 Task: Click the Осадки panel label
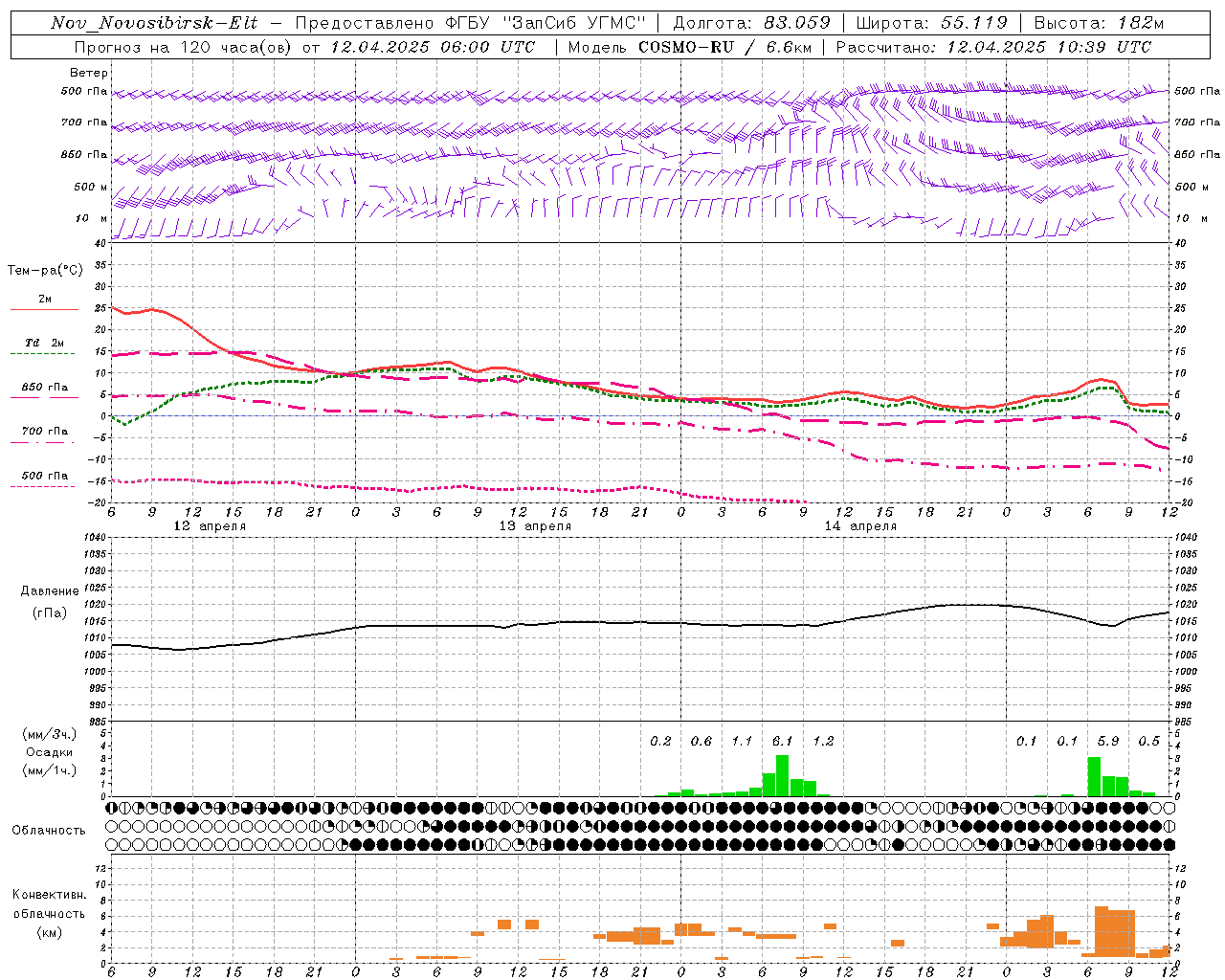coord(49,752)
